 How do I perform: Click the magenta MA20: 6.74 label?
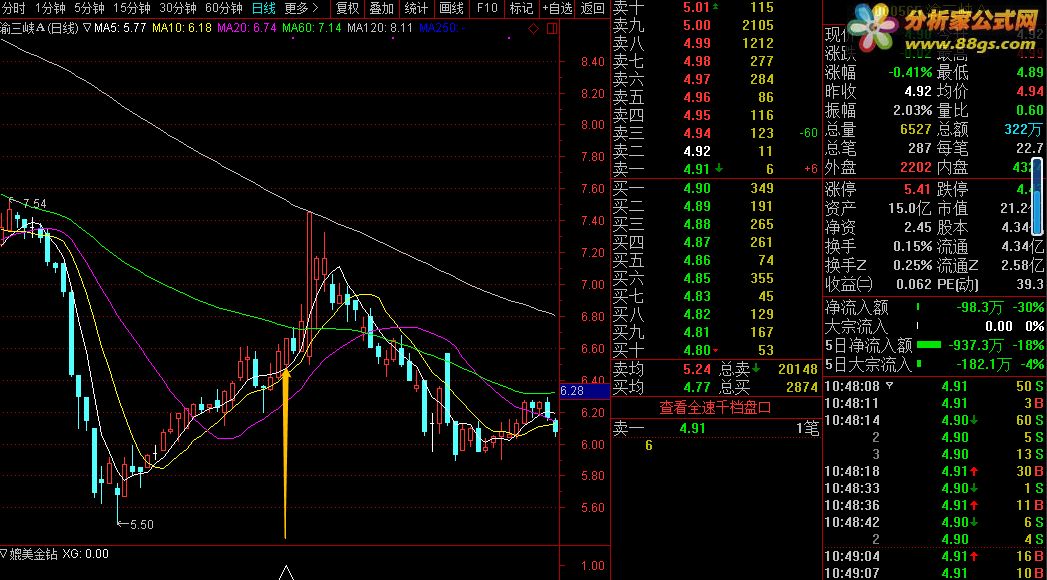point(246,28)
